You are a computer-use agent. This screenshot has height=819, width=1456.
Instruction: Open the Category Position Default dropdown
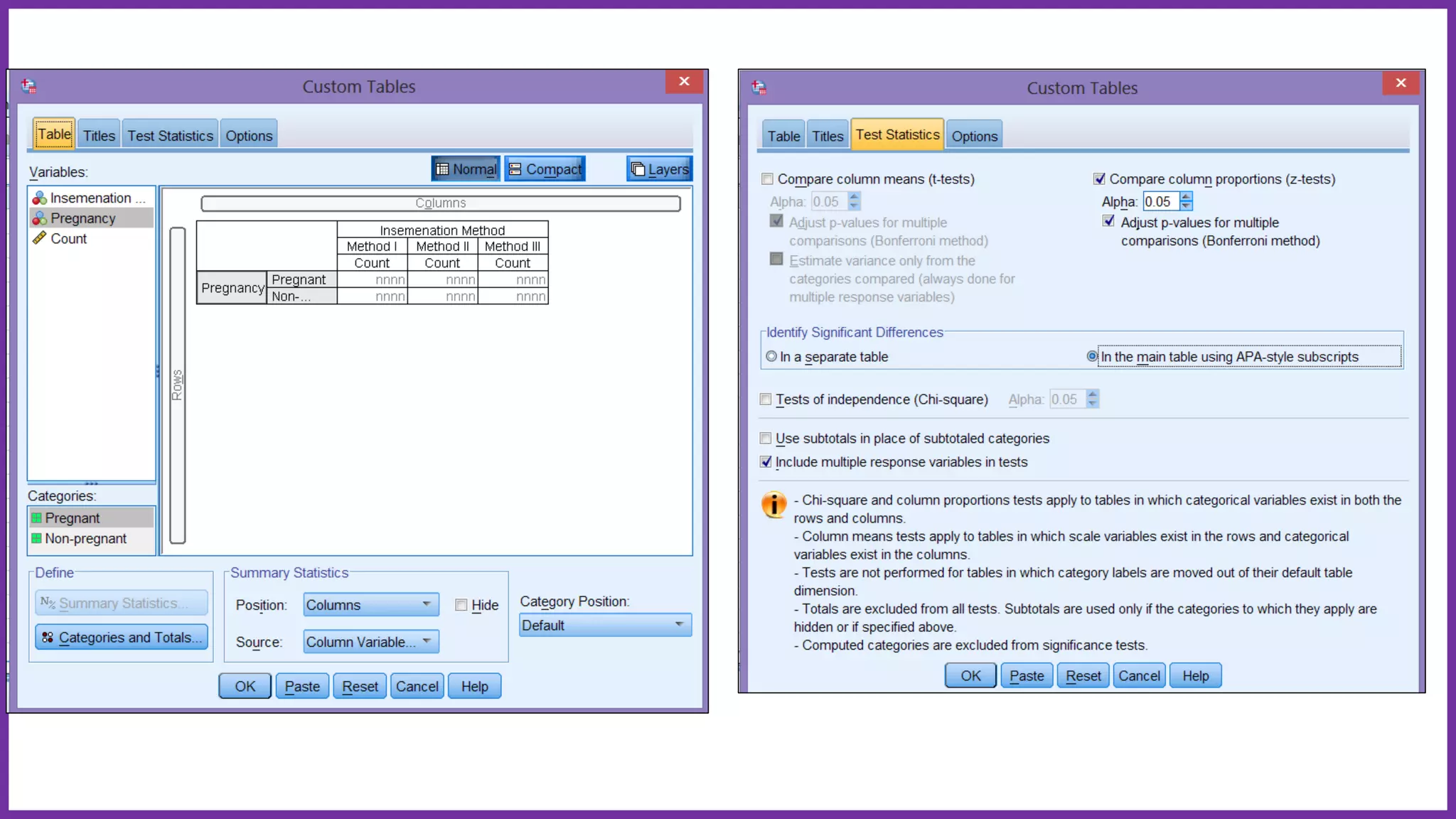[604, 625]
